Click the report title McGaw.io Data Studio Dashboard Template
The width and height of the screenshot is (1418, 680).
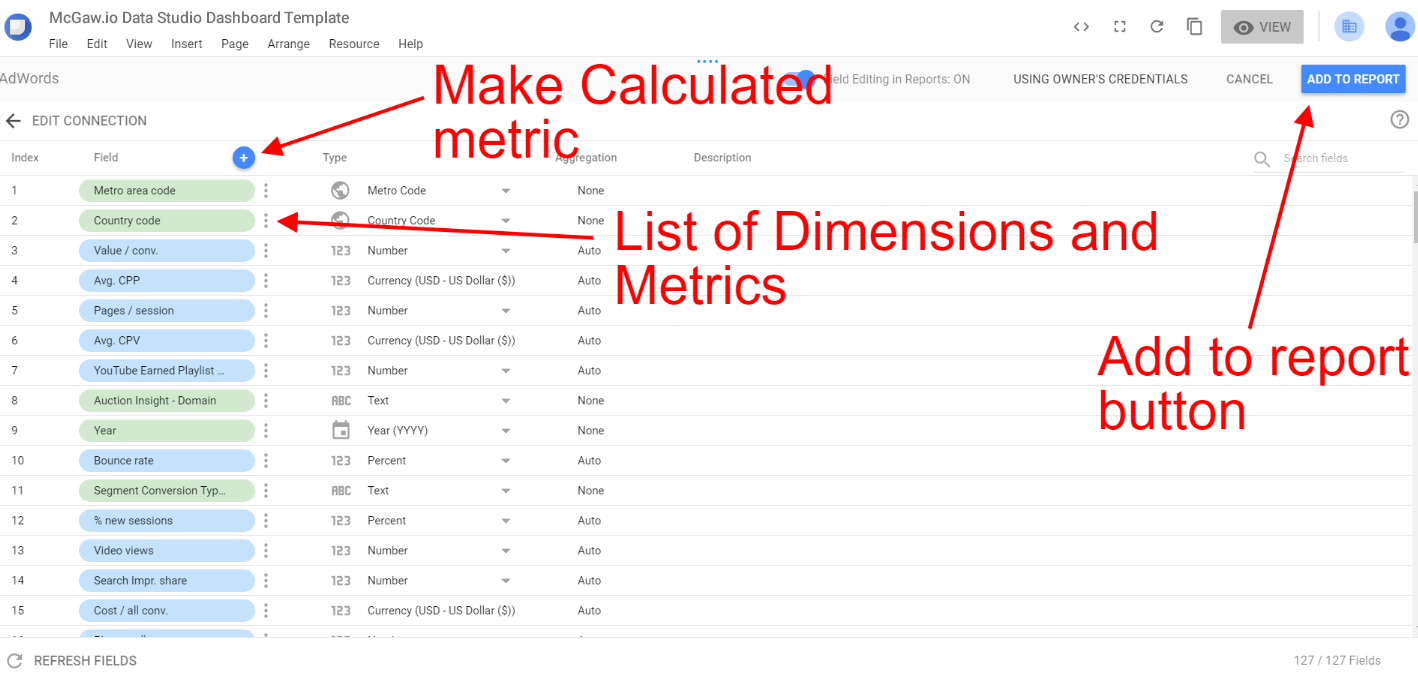click(x=199, y=17)
